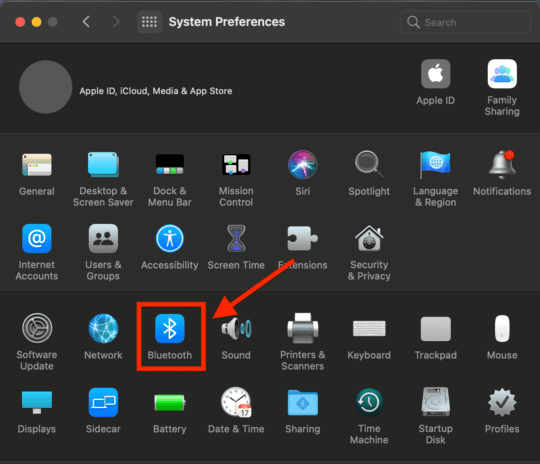Screen dimensions: 540x464
Task: Go back with the left chevron
Action: click(x=86, y=22)
